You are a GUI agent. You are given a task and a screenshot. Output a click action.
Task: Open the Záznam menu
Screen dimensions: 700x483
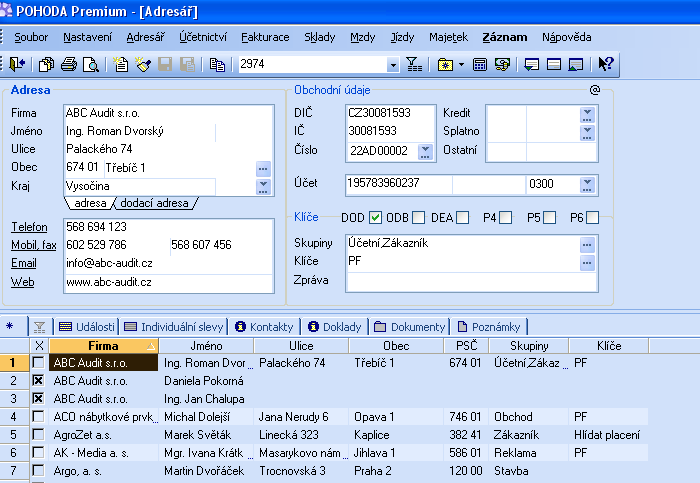(x=504, y=37)
